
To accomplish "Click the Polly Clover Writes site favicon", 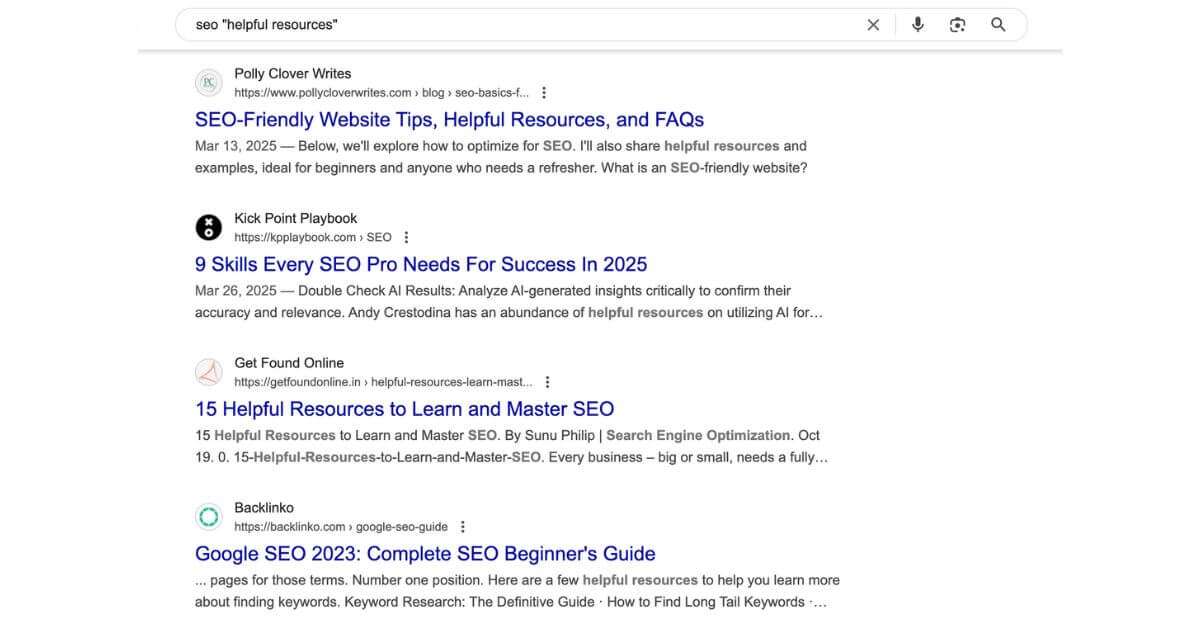I will [208, 83].
